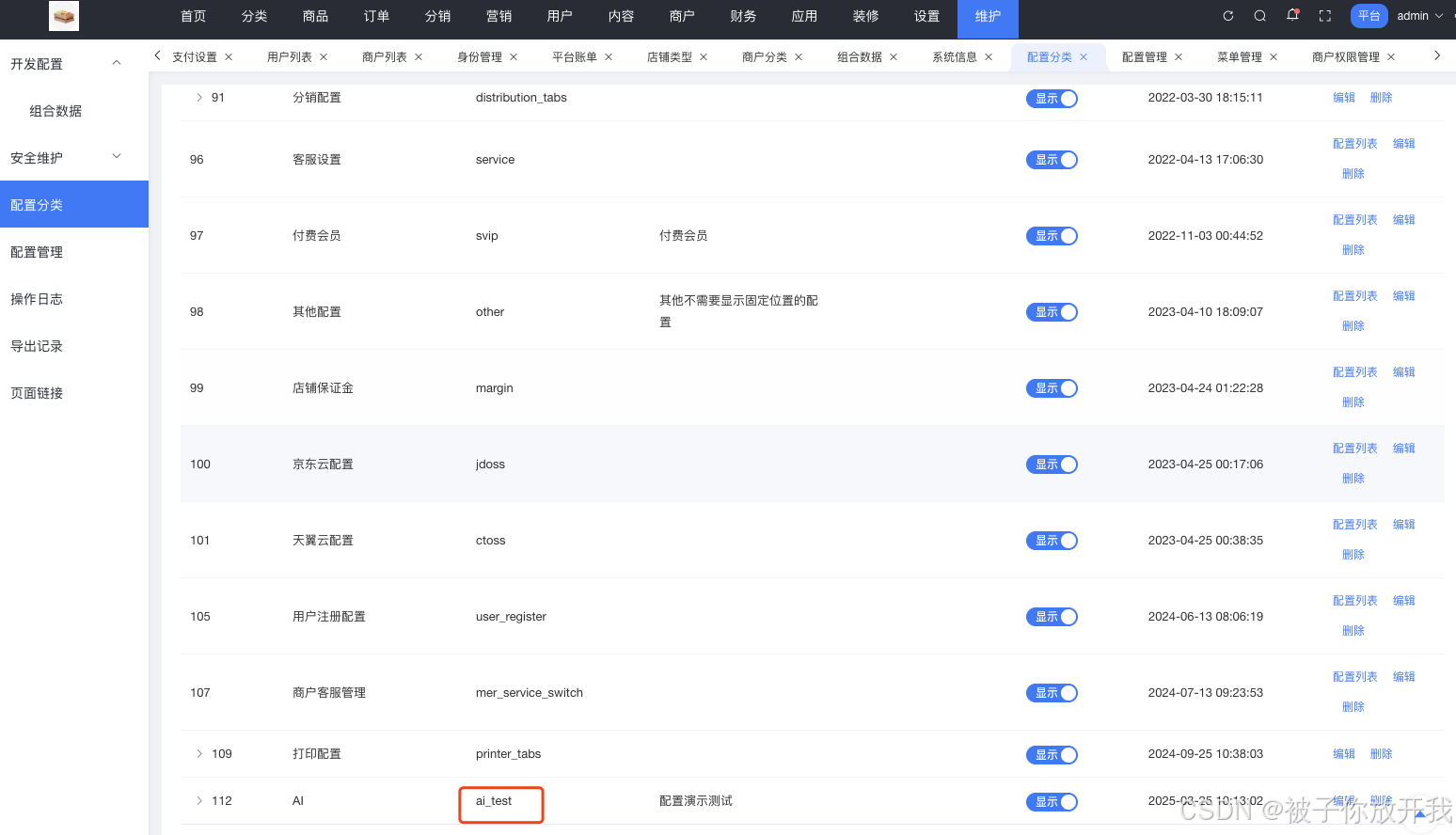Viewport: 1456px width, 835px height.
Task: Close the 系统信息 tab
Action: 989,57
